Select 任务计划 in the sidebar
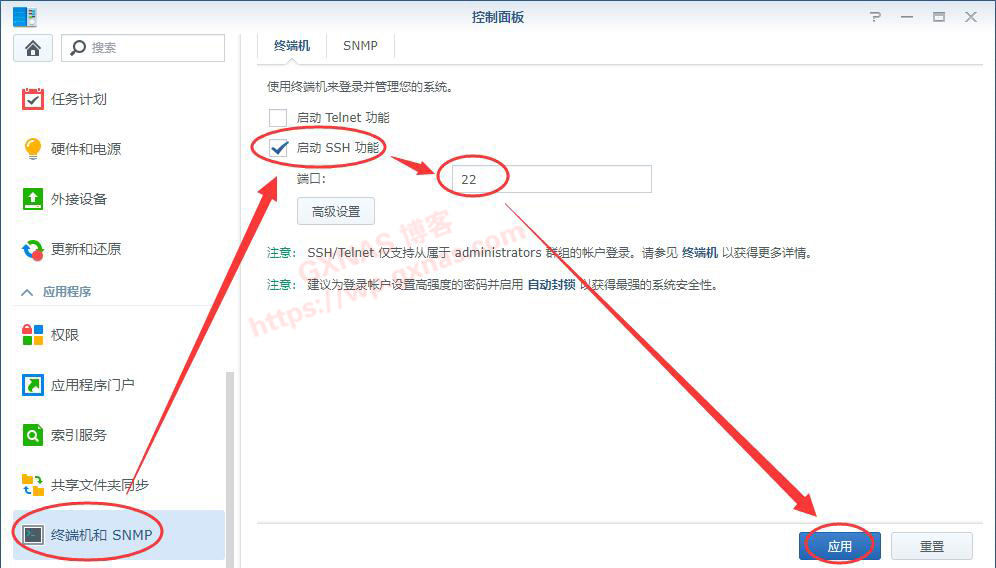This screenshot has width=996, height=568. [79, 99]
